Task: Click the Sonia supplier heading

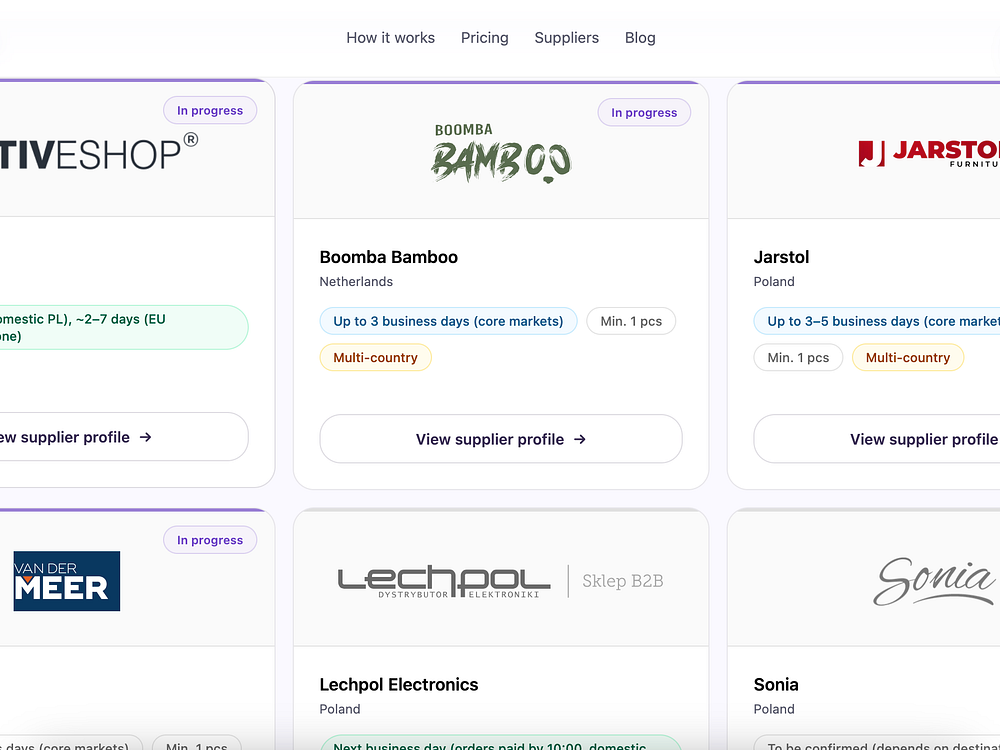Action: [x=776, y=684]
